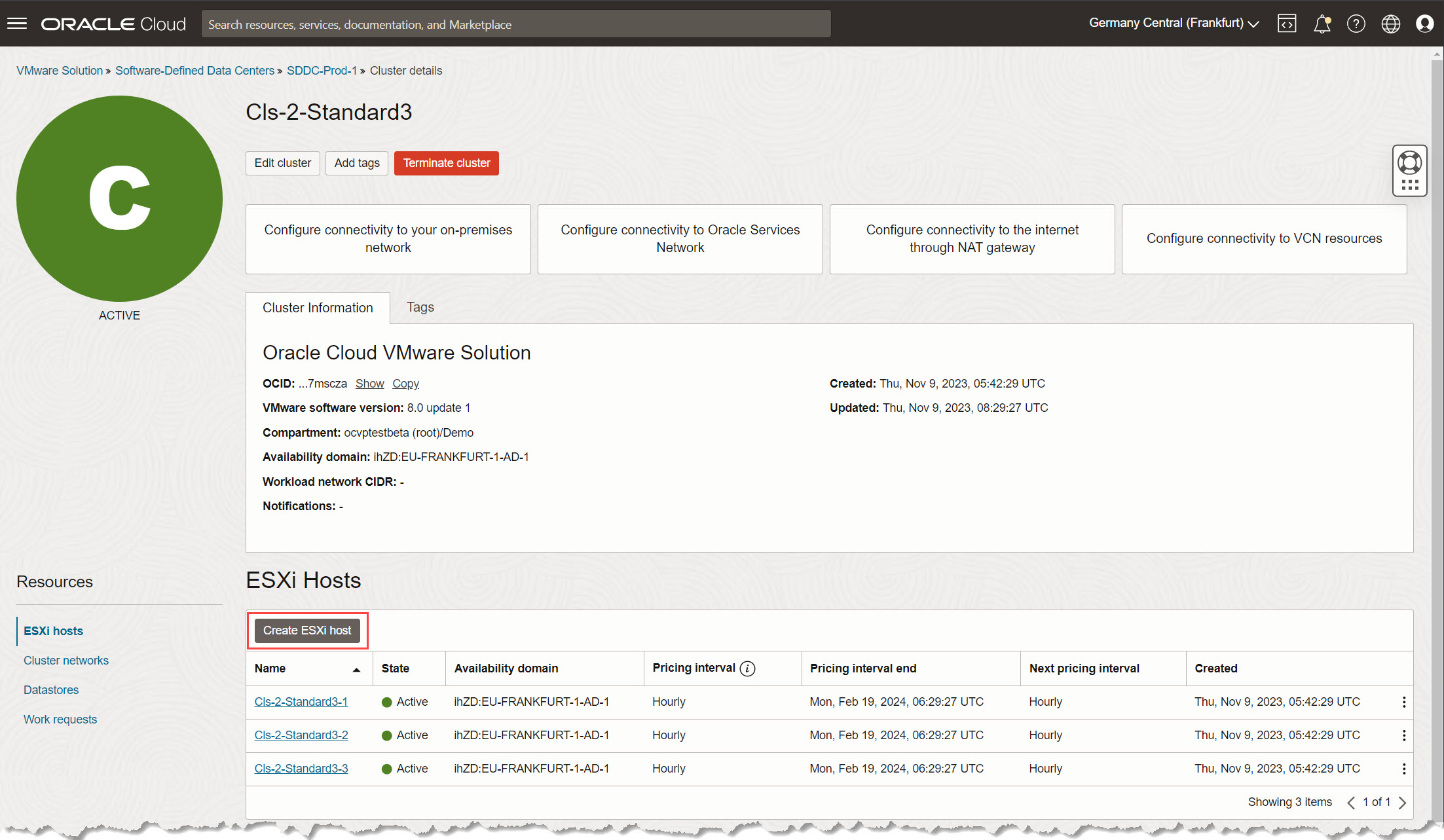Open actions menu for Cls-2-Standard3-3 row
The height and width of the screenshot is (840, 1444).
[1404, 769]
